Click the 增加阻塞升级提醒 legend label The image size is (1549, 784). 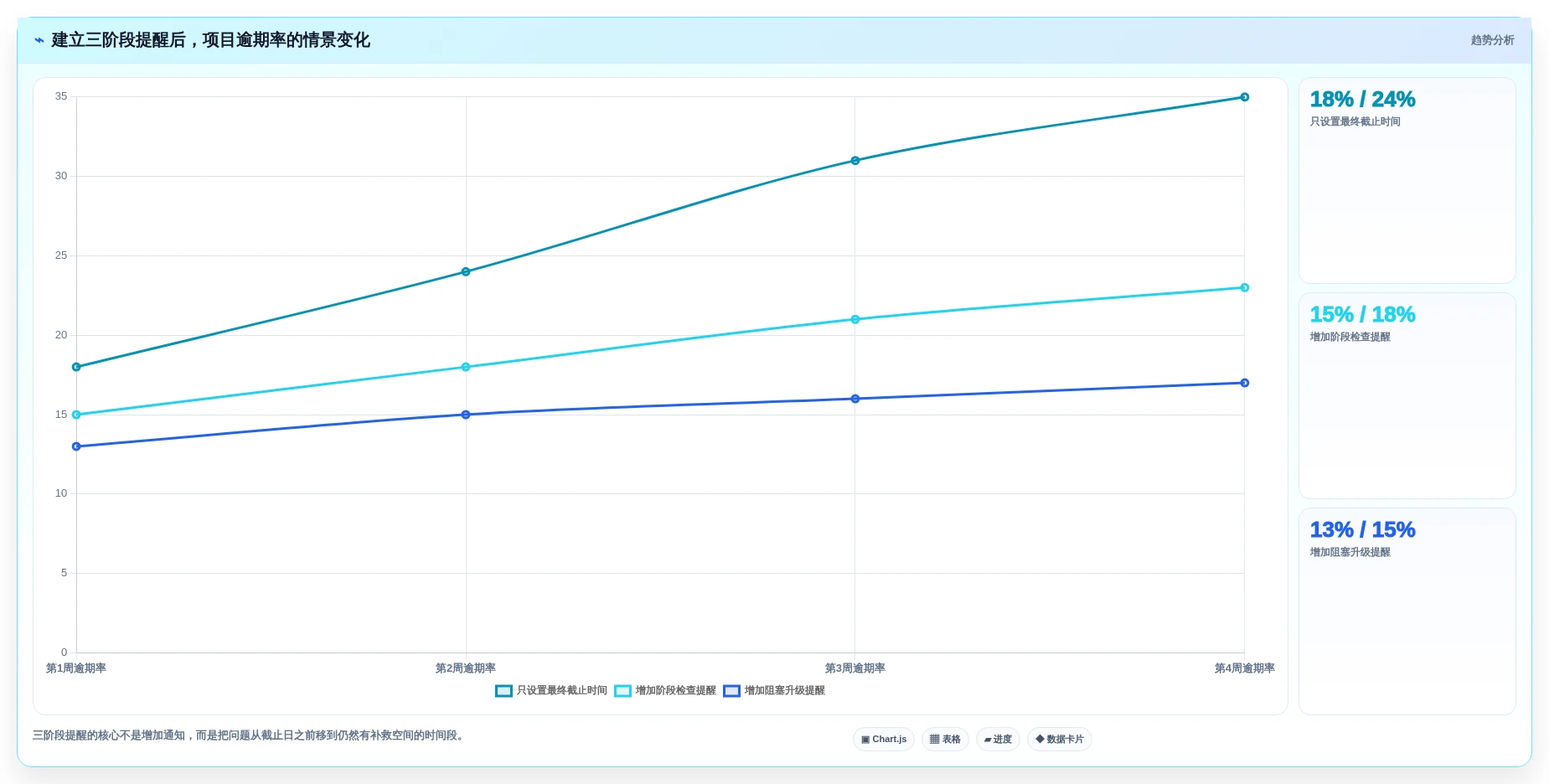(784, 691)
